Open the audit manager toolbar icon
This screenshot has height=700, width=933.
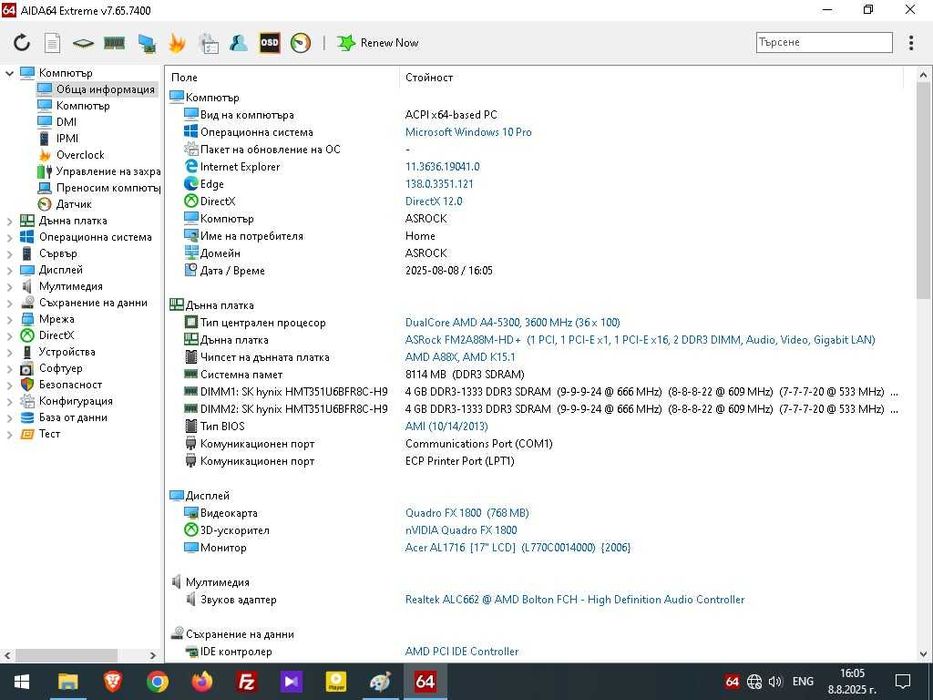click(x=209, y=43)
